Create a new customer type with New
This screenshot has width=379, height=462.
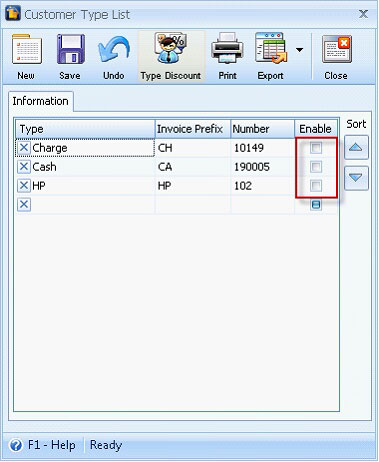(26, 57)
